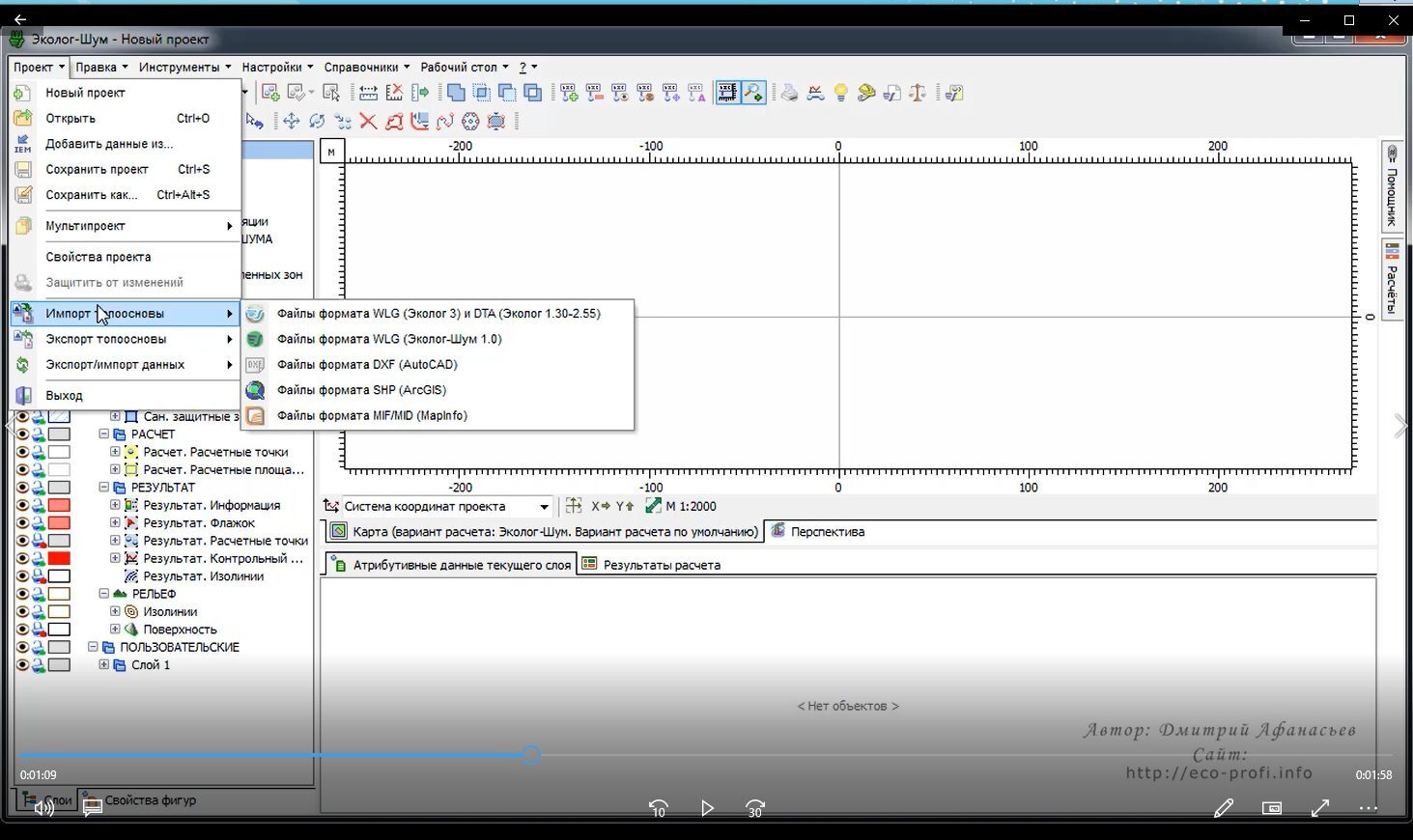Viewport: 1413px width, 840px height.
Task: Click the video progress slider handle
Action: pyautogui.click(x=531, y=755)
